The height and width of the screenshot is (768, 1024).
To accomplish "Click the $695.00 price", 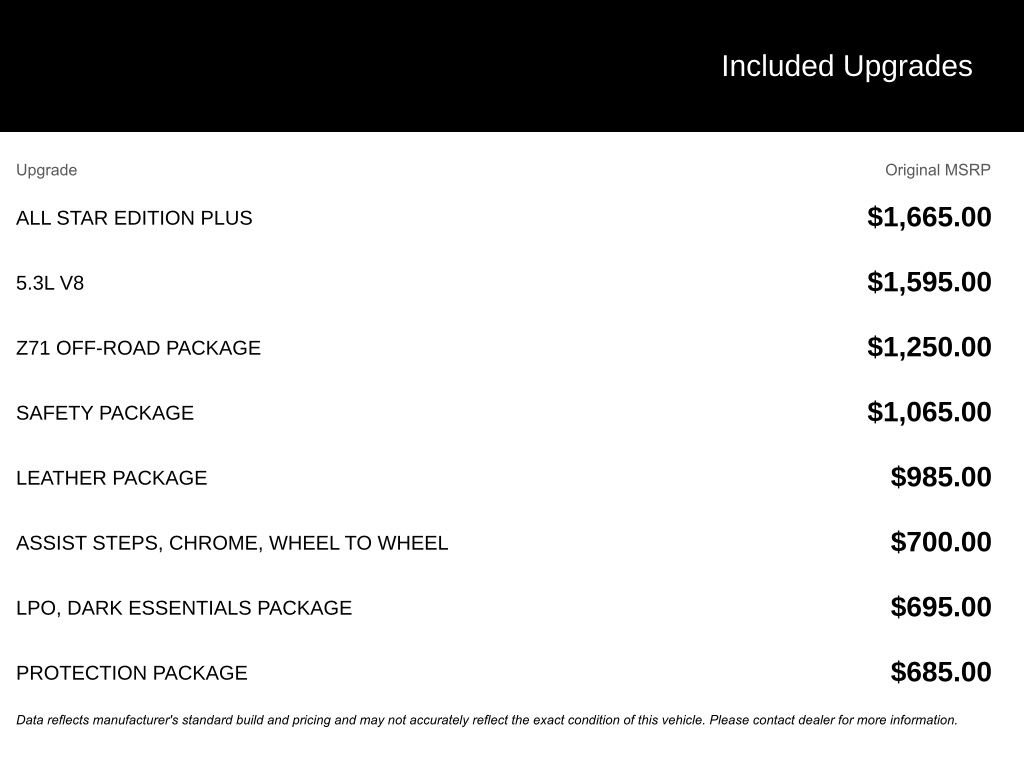I will coord(940,607).
